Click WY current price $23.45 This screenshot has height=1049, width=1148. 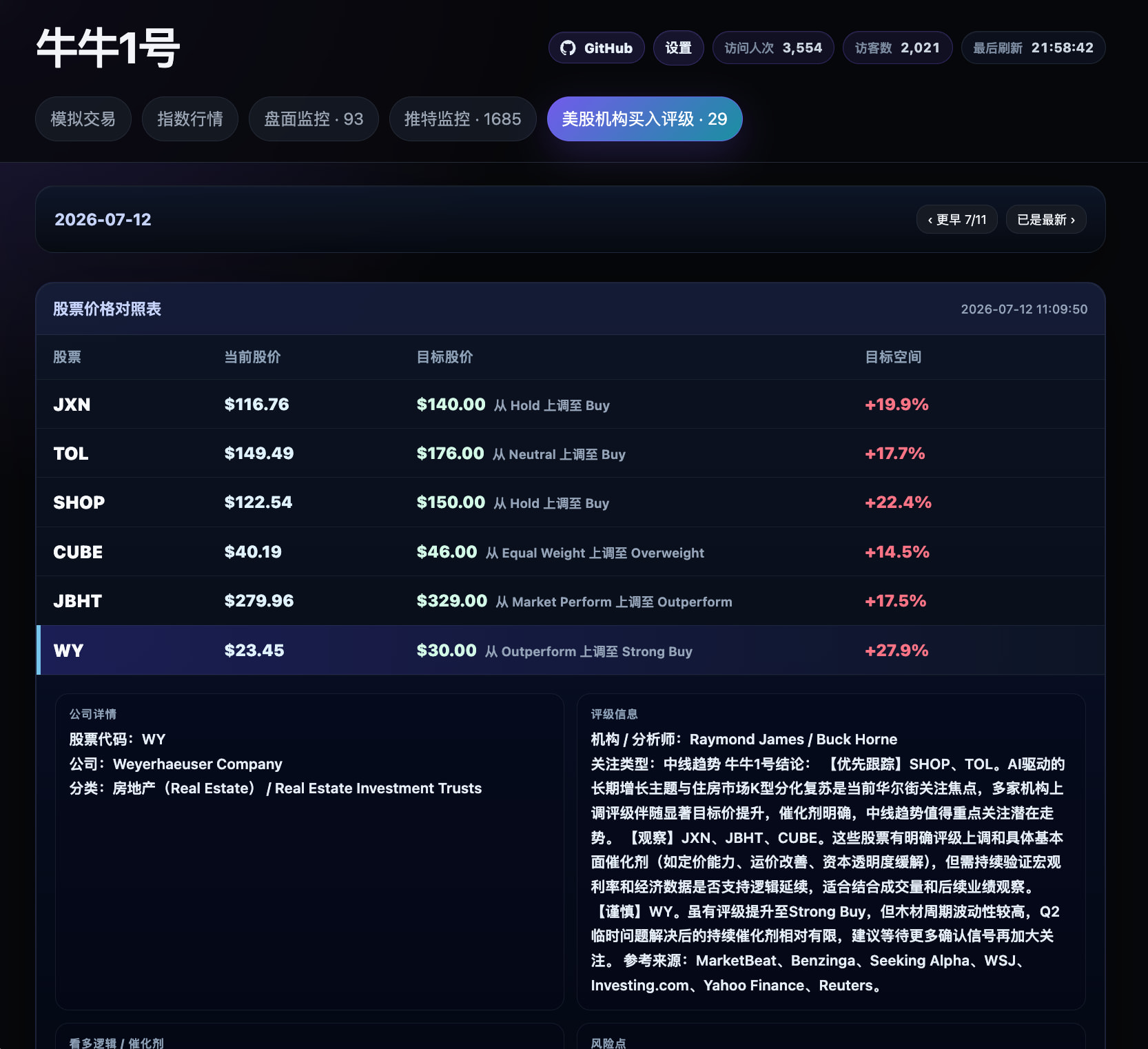coord(254,651)
